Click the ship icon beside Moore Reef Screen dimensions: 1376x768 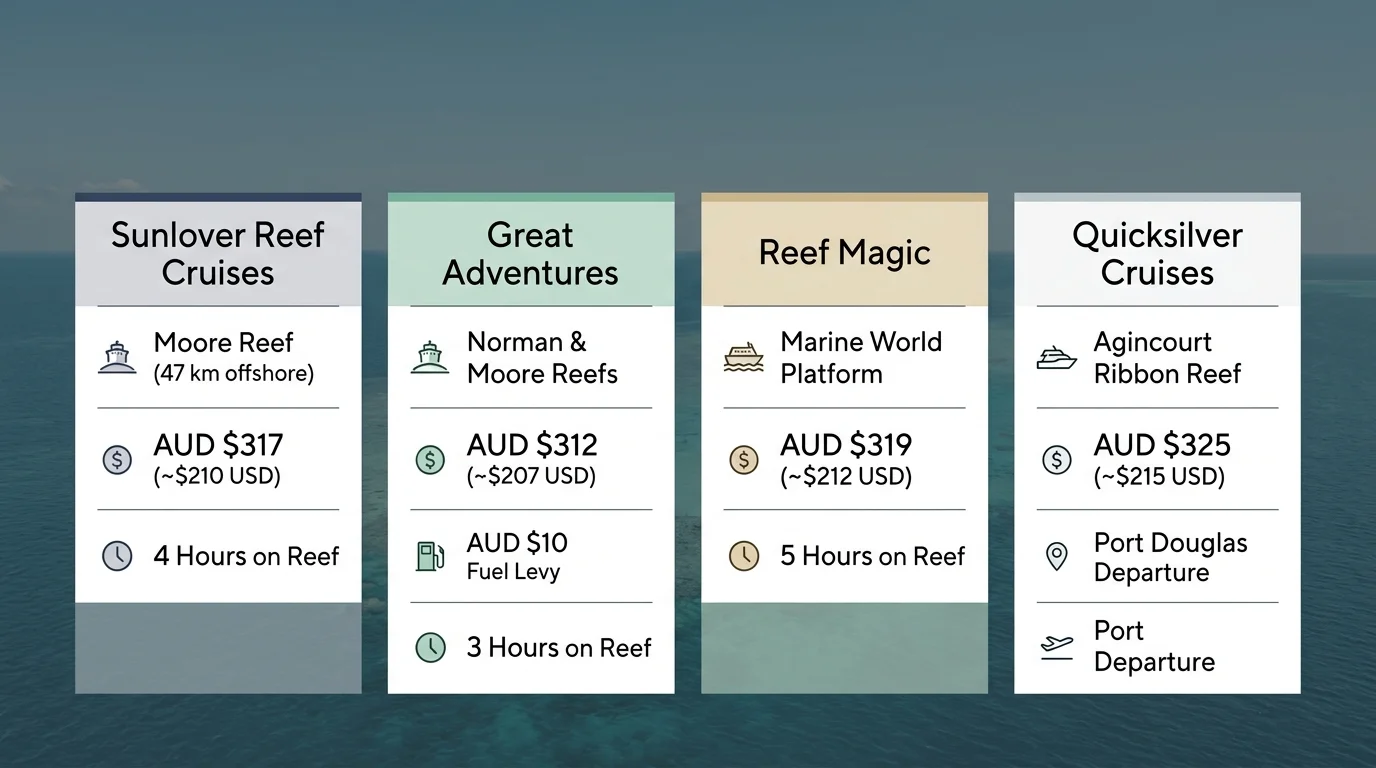point(117,357)
